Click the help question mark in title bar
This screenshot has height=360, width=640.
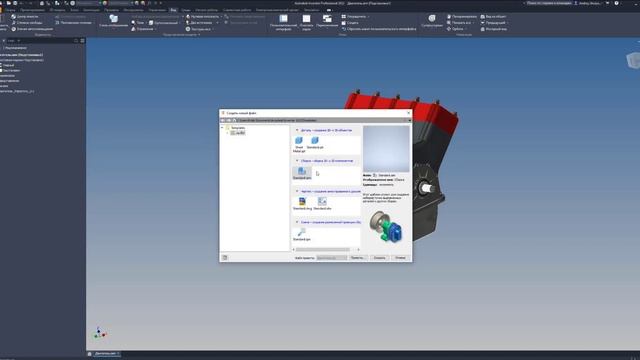coord(616,3)
